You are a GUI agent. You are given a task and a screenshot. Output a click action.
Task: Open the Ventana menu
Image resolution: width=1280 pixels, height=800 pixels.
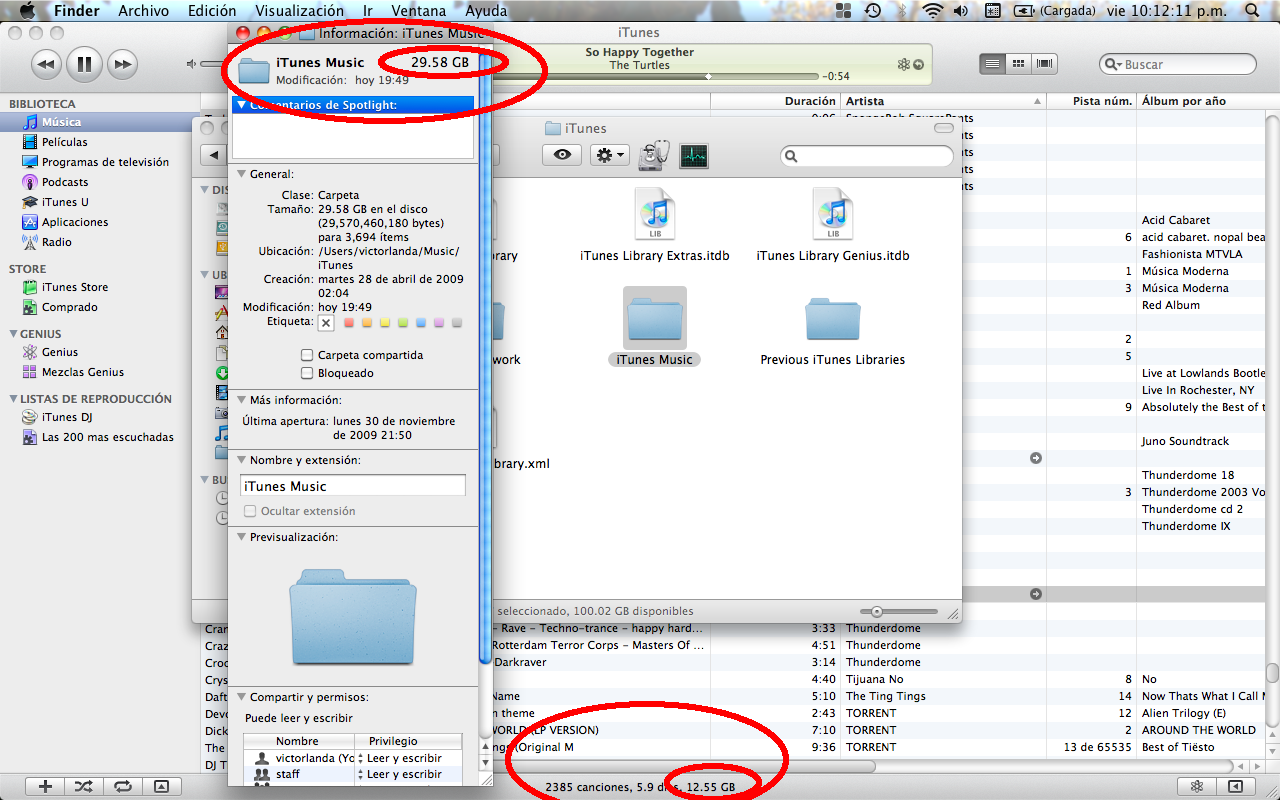[419, 11]
